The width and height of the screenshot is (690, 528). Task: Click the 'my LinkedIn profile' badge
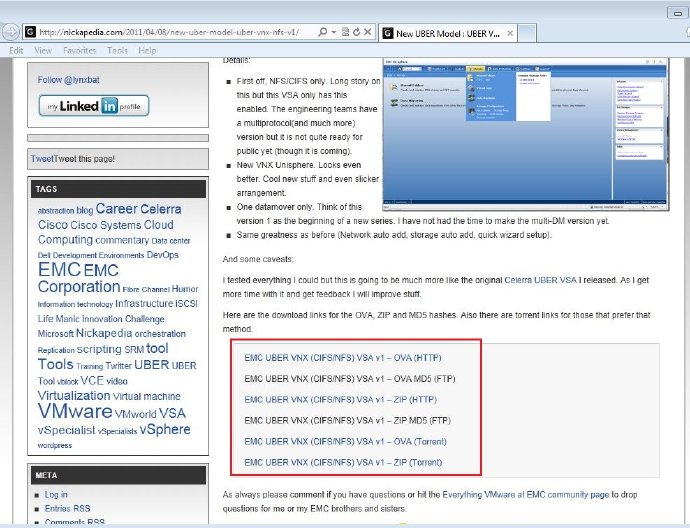pyautogui.click(x=94, y=106)
